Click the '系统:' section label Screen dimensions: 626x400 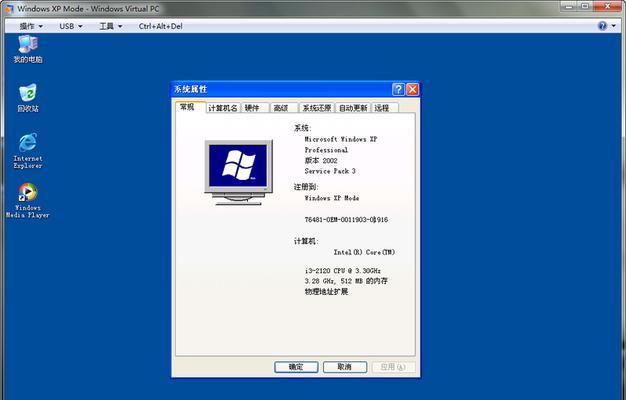pos(303,128)
